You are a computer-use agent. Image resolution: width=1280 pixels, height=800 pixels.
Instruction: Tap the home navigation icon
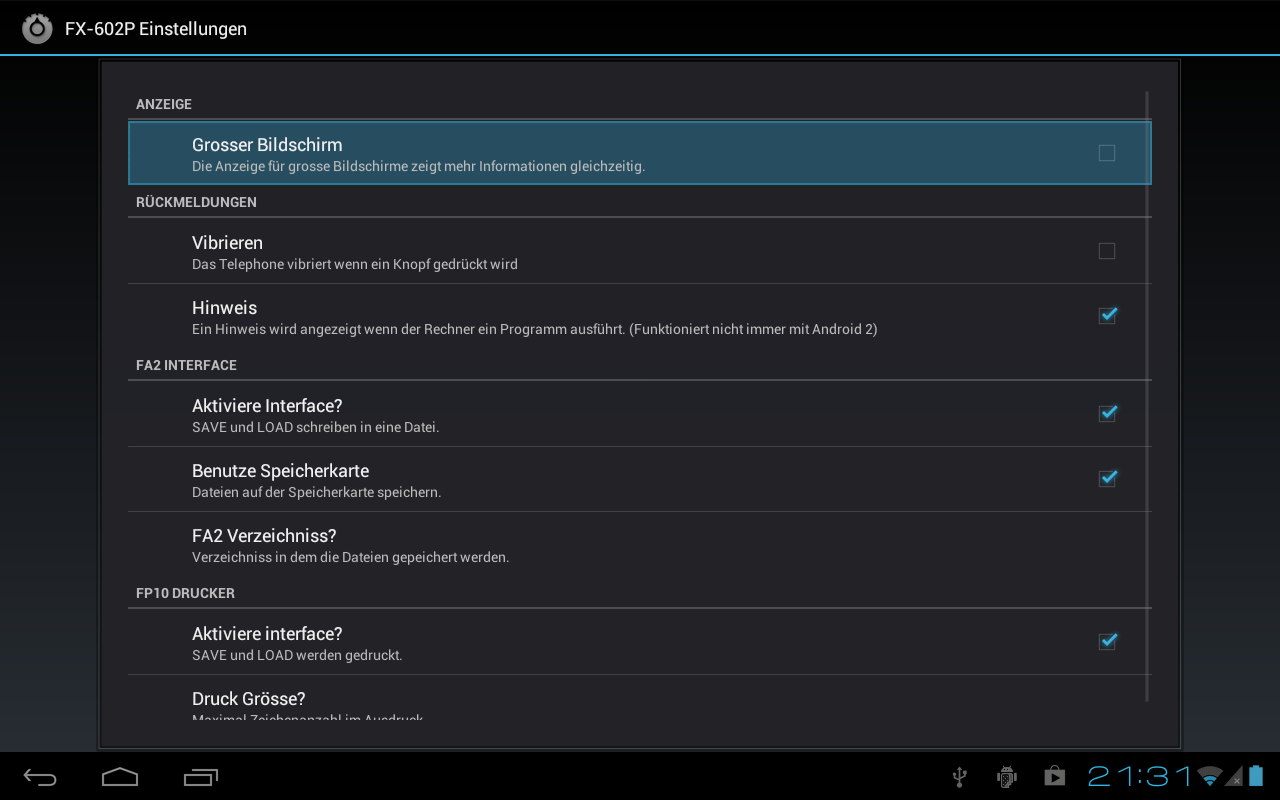[x=120, y=777]
